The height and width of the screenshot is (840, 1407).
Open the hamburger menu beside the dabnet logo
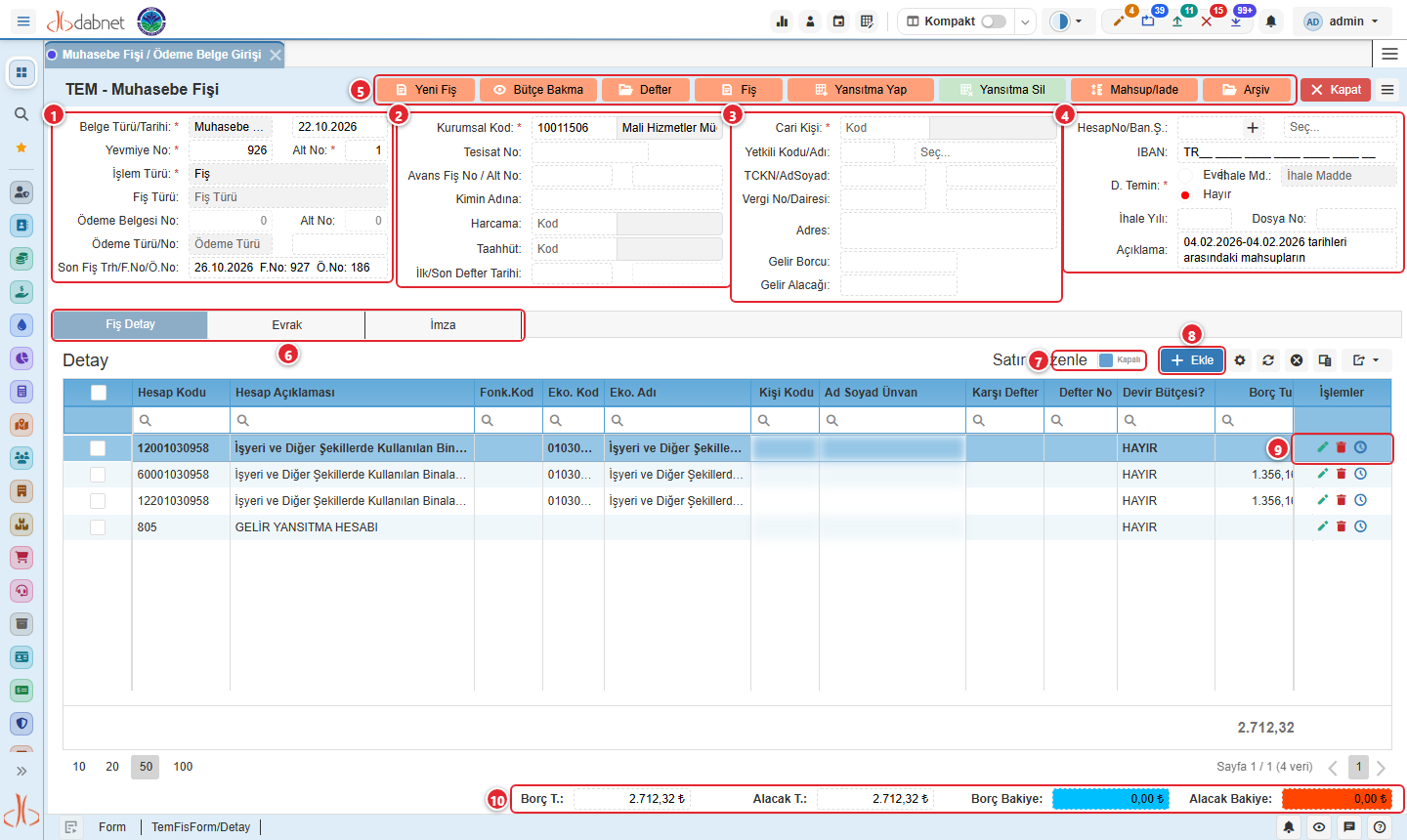24,21
